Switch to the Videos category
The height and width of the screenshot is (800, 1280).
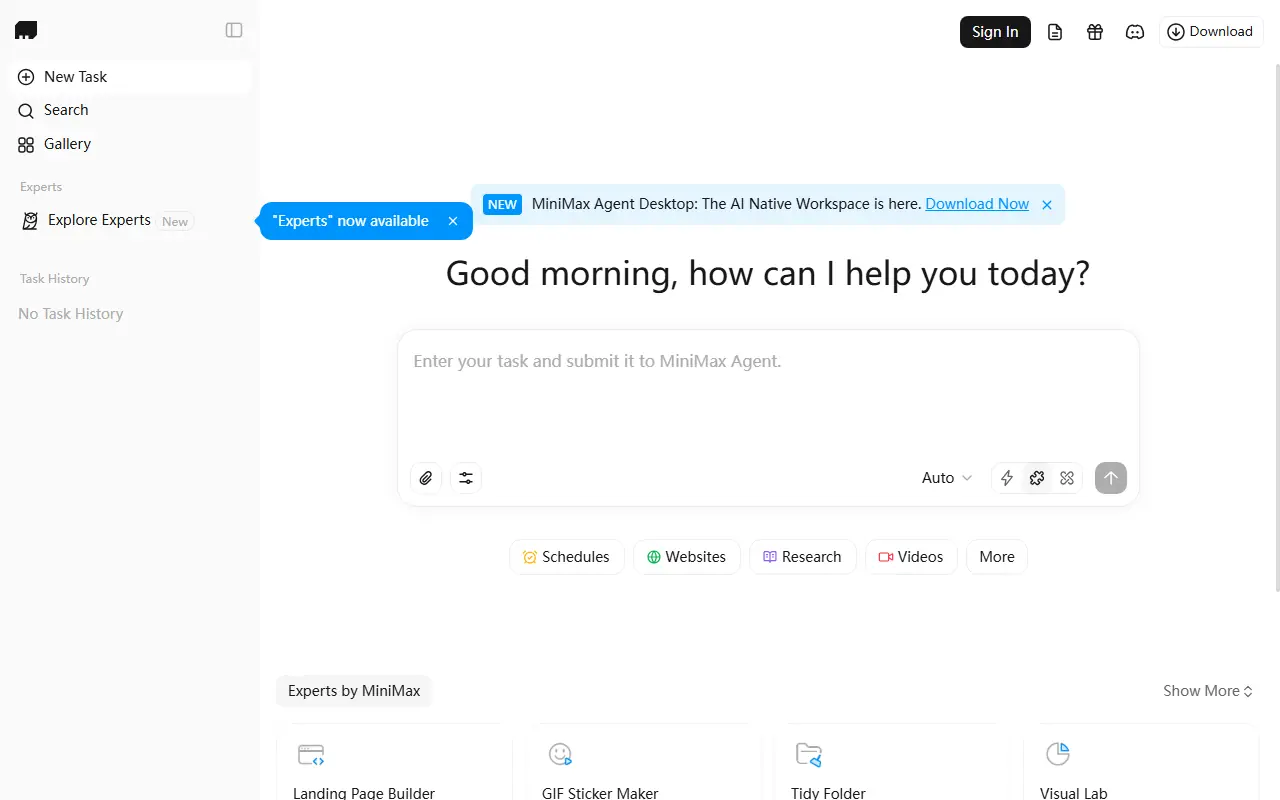pyautogui.click(x=911, y=557)
